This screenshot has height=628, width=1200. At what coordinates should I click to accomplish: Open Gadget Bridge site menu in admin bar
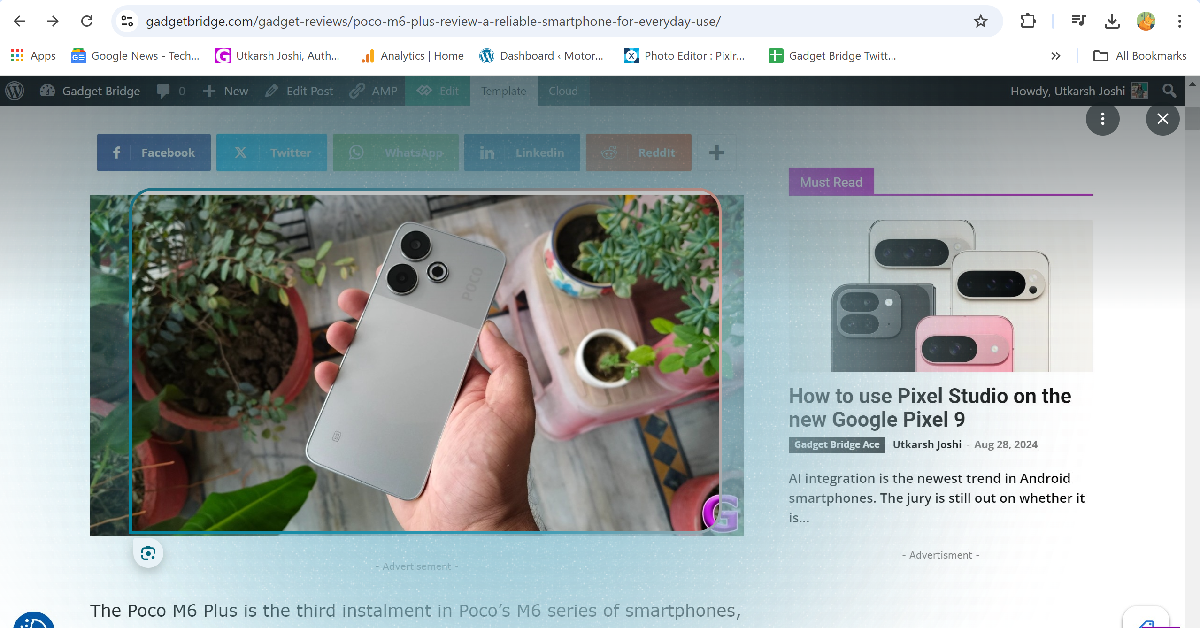click(x=90, y=91)
